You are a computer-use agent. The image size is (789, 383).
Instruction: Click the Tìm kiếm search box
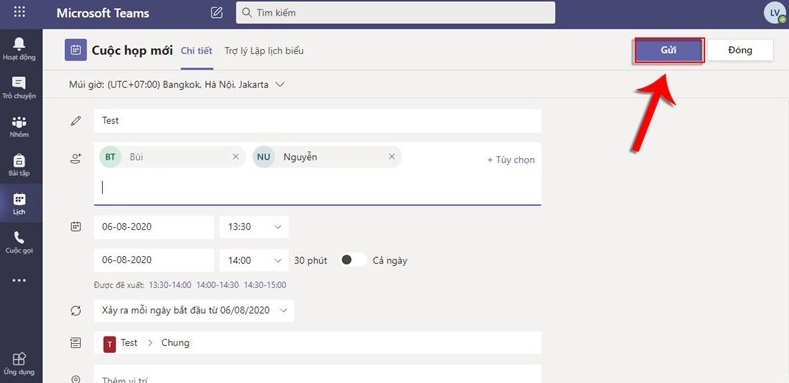click(x=396, y=13)
